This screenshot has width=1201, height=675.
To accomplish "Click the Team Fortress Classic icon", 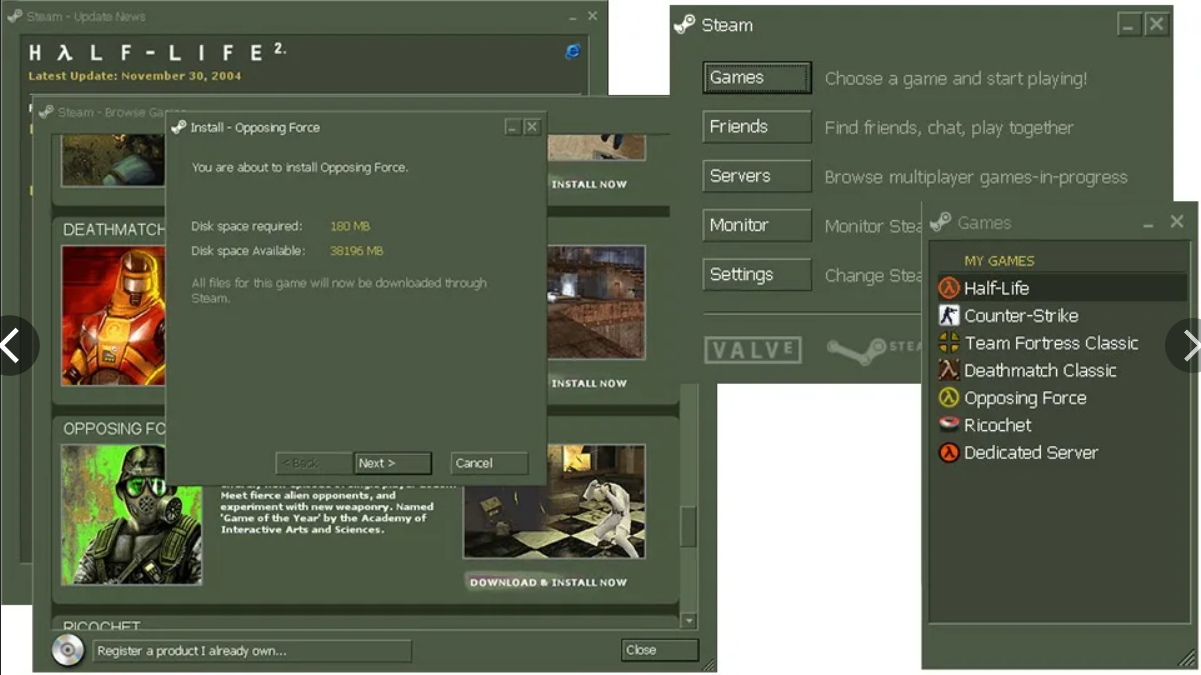I will pyautogui.click(x=948, y=343).
